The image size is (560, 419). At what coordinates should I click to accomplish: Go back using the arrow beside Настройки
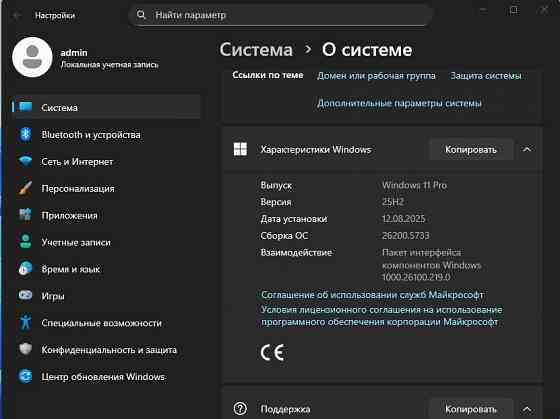[x=17, y=15]
